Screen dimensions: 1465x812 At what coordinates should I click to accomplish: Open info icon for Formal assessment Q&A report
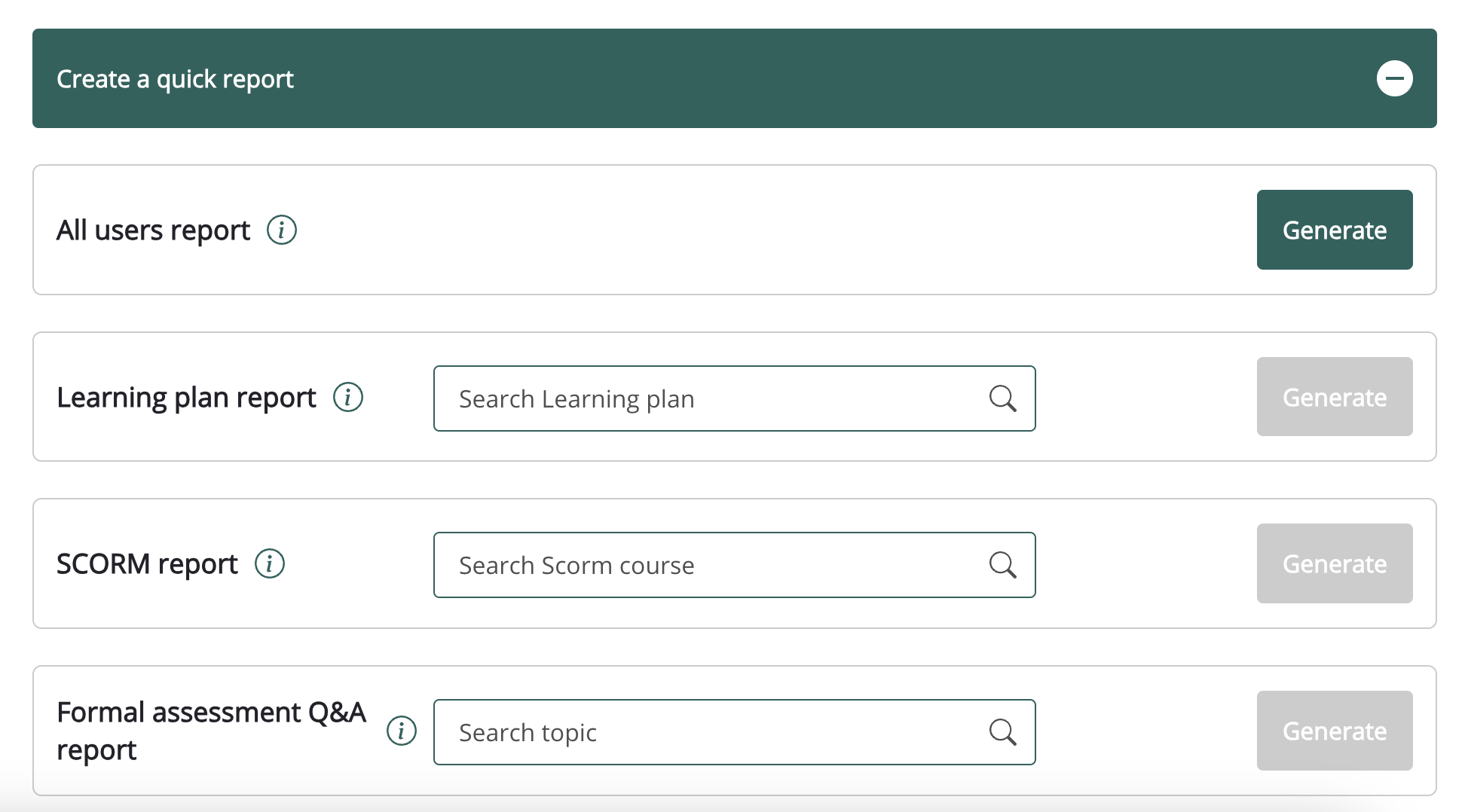click(x=402, y=731)
